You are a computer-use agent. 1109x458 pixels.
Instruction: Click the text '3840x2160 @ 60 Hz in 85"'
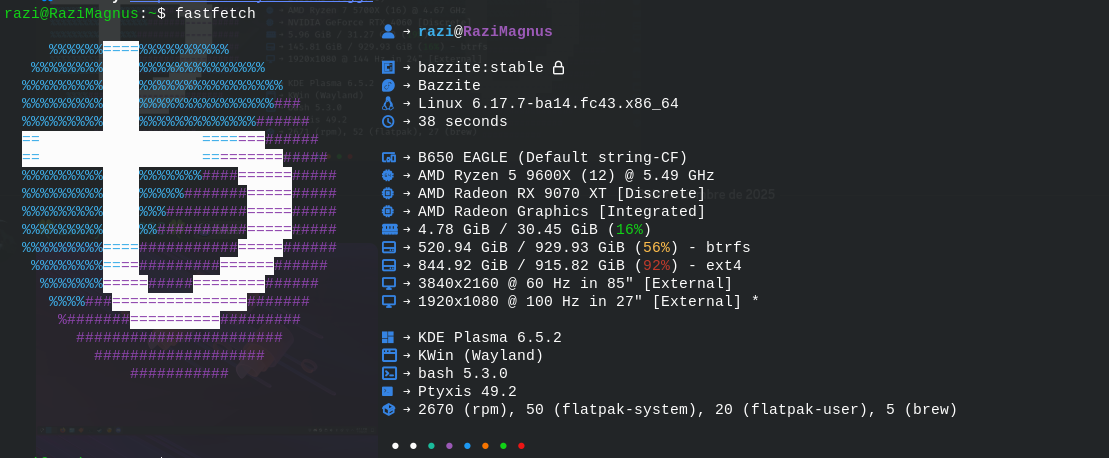tap(526, 283)
